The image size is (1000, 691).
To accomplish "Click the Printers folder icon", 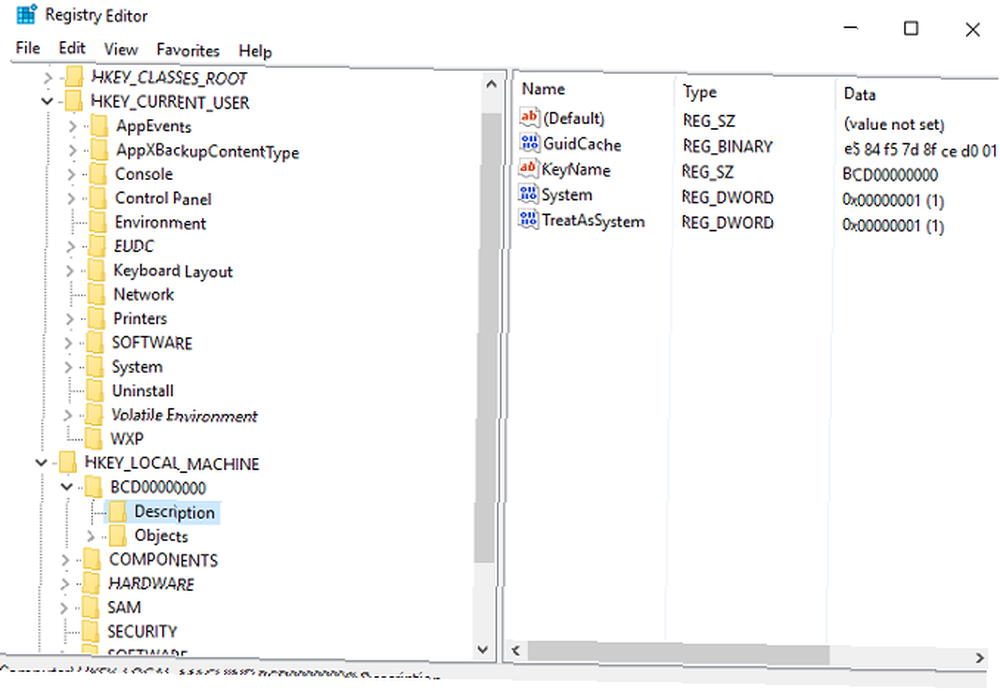I will 96,318.
